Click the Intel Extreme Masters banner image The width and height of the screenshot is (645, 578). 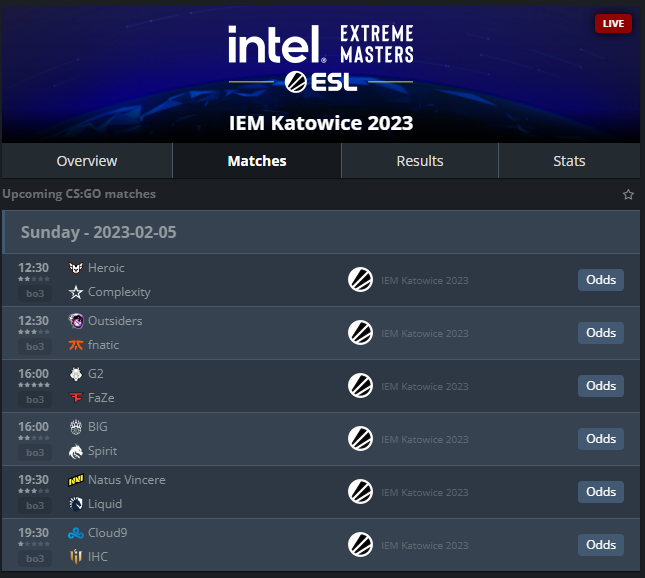321,74
